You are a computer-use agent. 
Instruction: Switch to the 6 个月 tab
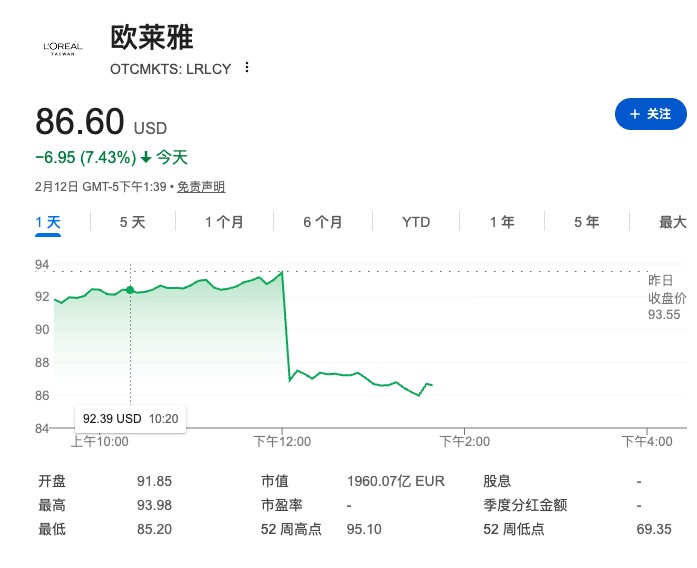323,222
